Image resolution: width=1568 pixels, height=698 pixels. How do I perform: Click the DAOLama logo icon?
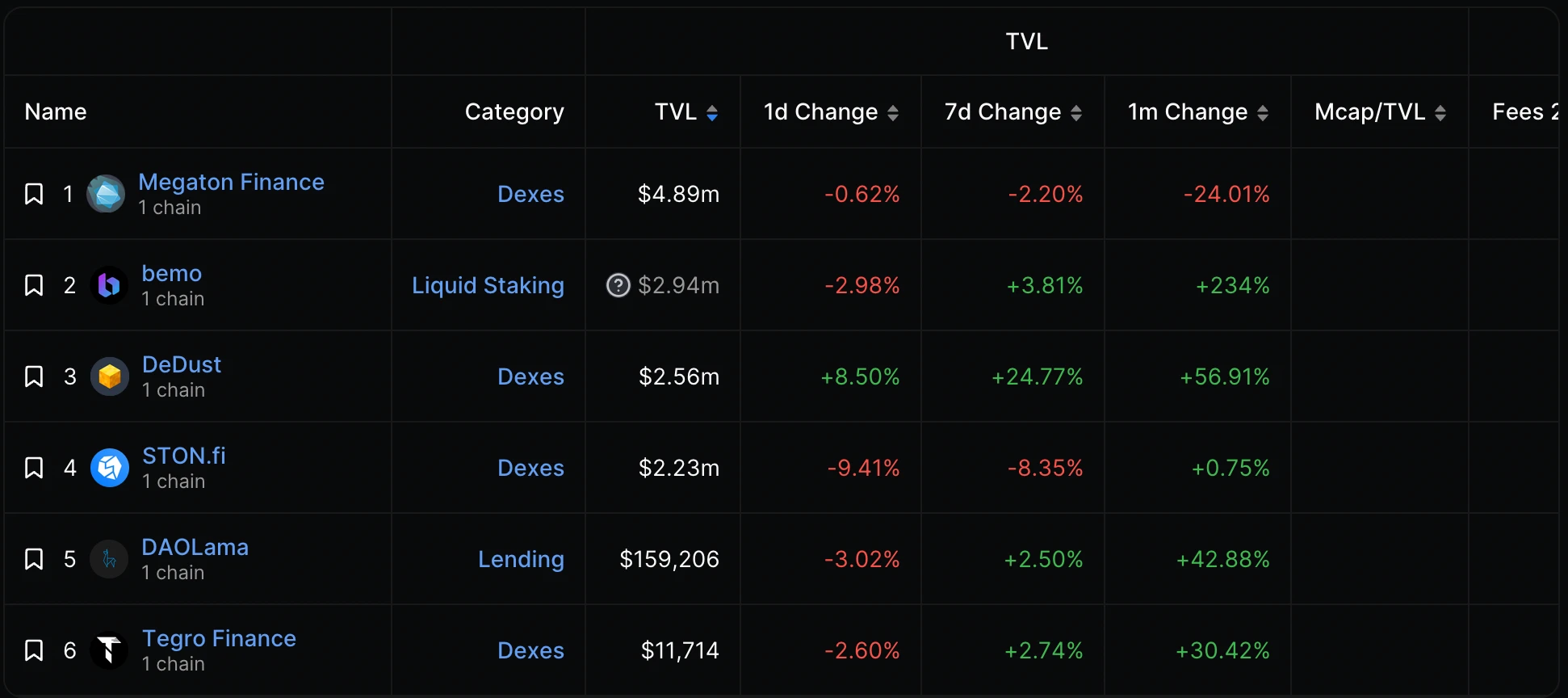[x=109, y=559]
